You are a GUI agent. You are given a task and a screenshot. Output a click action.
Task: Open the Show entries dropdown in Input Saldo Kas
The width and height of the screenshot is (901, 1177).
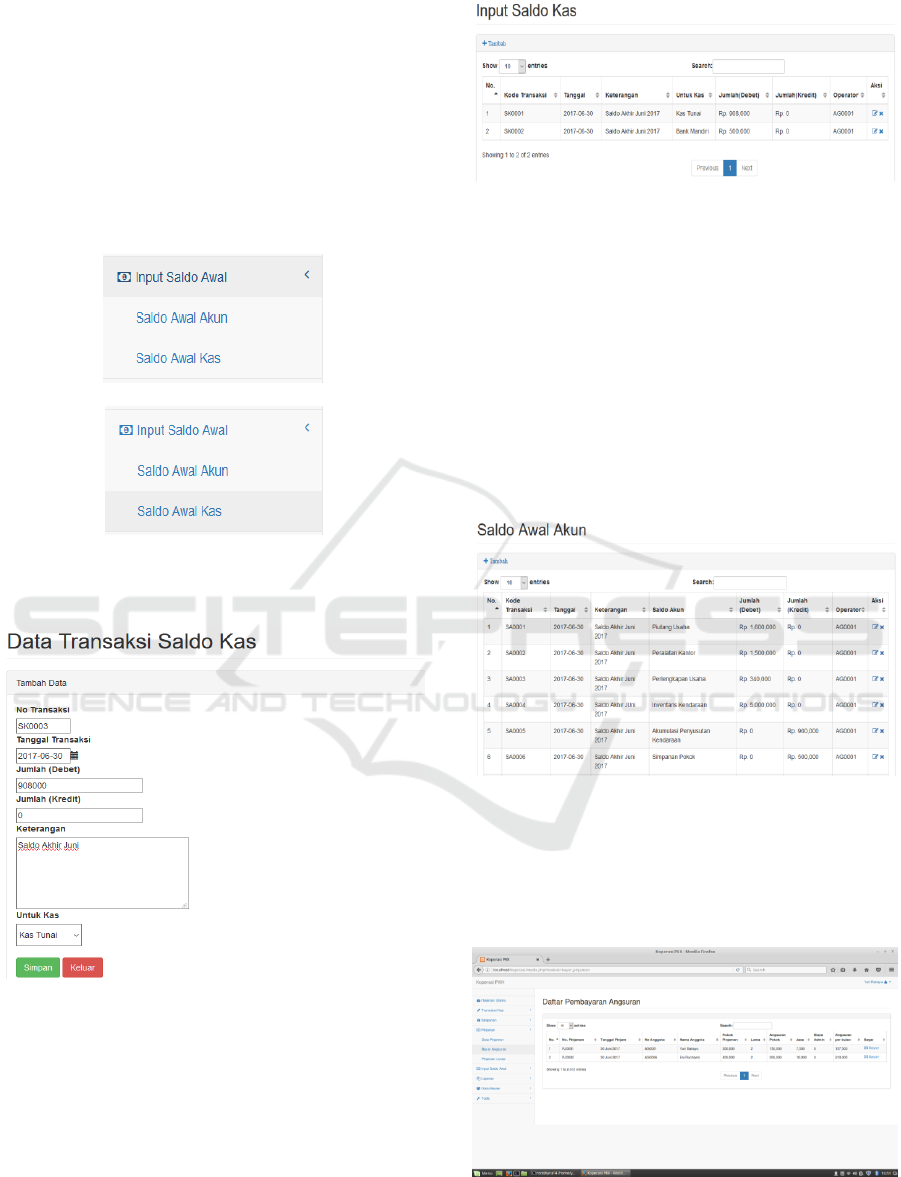point(514,66)
